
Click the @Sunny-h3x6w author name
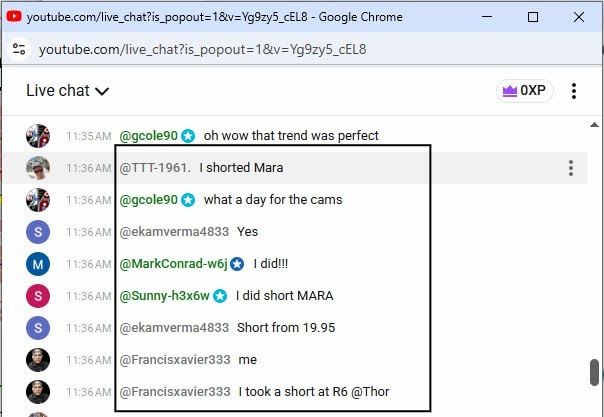point(165,296)
